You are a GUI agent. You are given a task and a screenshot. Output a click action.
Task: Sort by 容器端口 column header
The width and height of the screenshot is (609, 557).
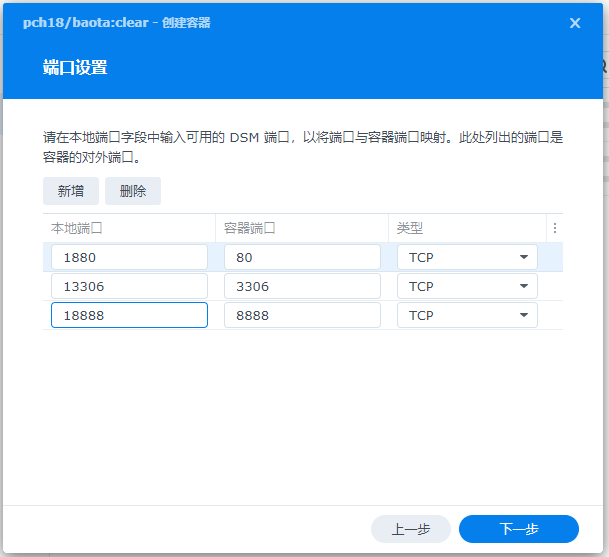click(x=302, y=228)
